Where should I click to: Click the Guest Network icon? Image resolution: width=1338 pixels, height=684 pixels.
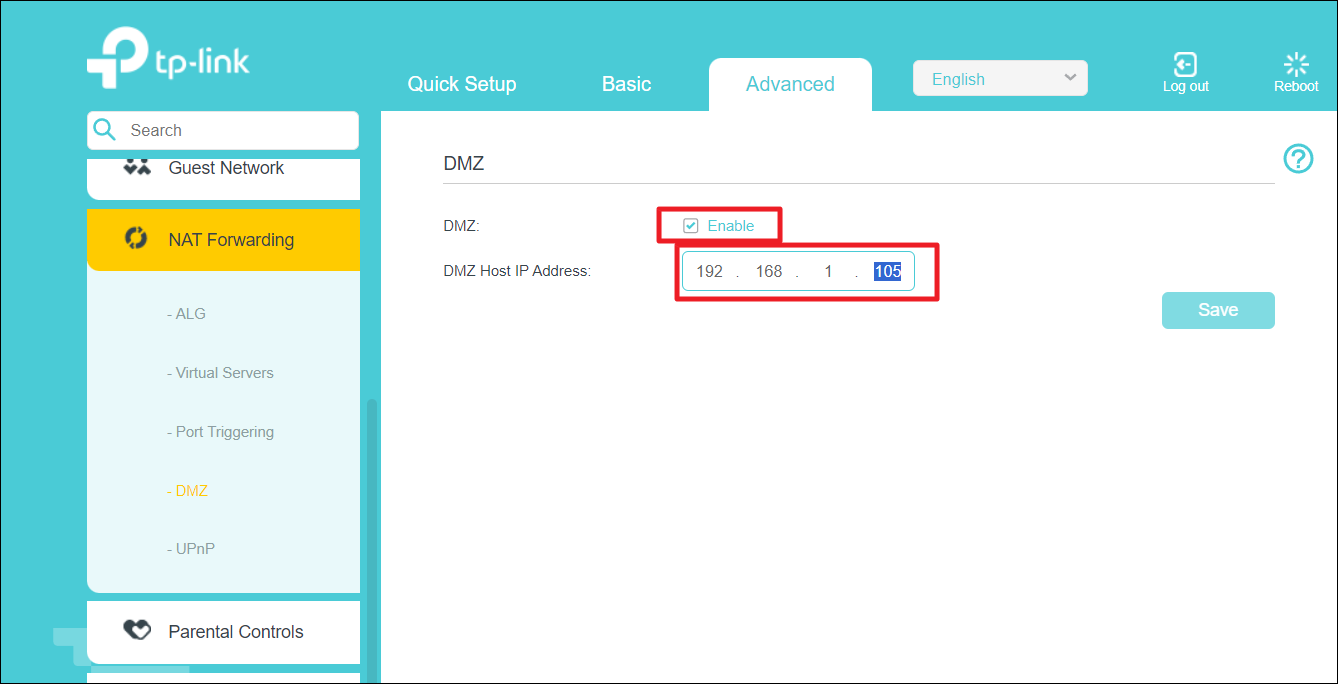click(x=137, y=167)
